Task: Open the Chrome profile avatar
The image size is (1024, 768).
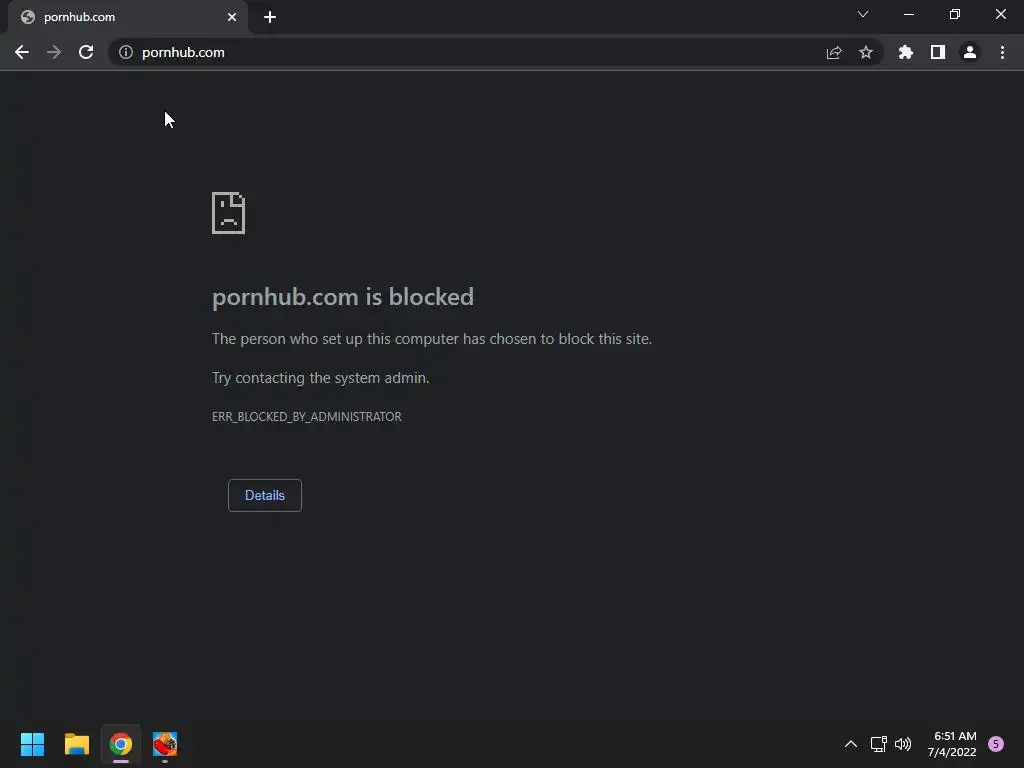Action: point(970,52)
